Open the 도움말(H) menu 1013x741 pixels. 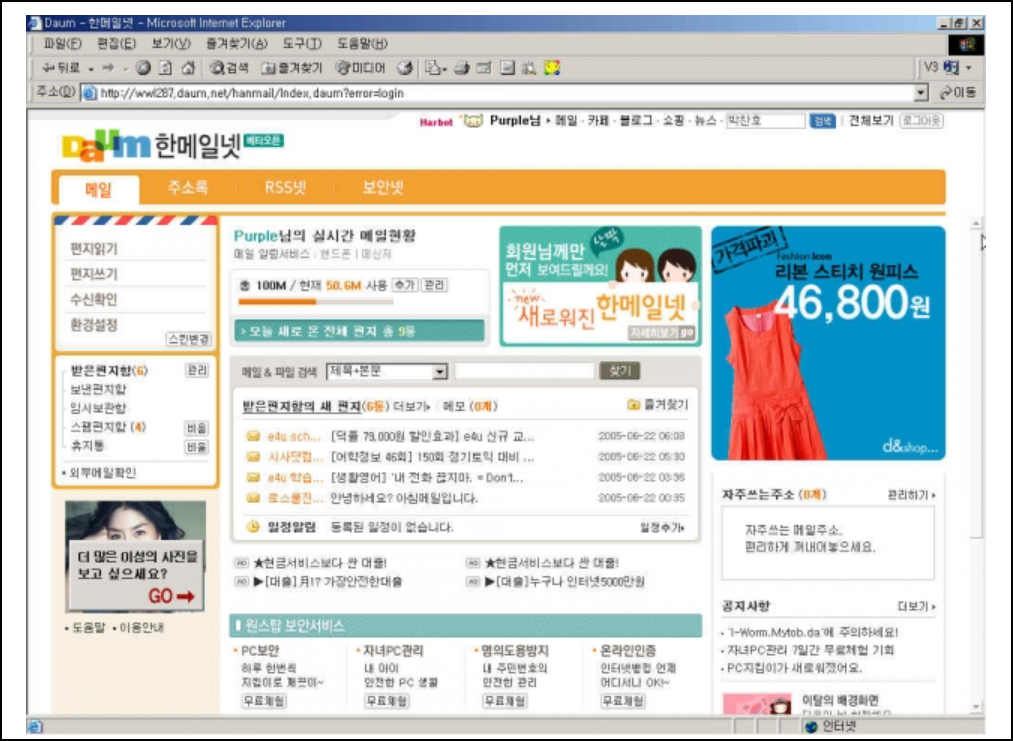(x=362, y=44)
